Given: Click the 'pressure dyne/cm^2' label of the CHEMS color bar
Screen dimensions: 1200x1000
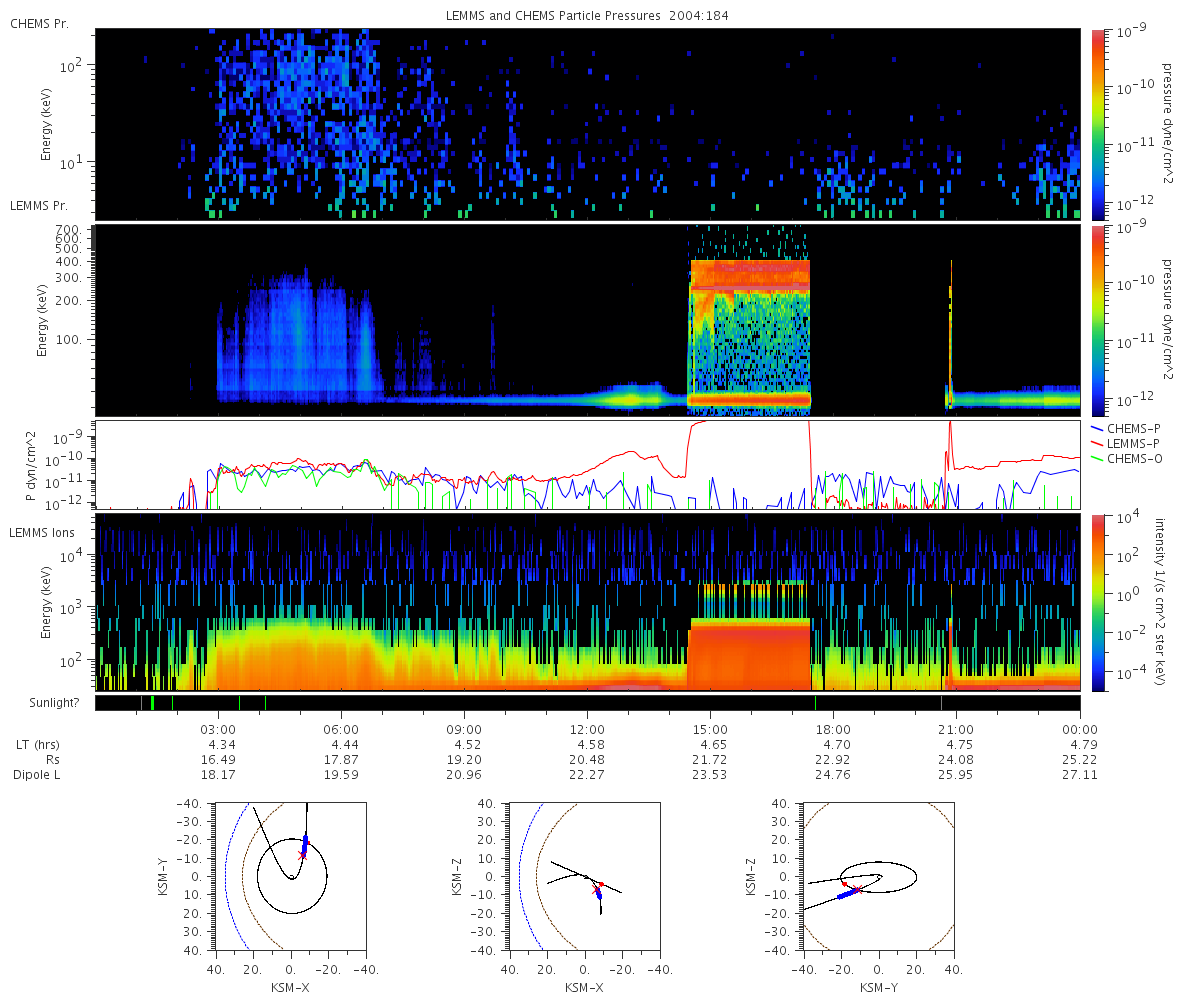Looking at the screenshot, I should [x=1167, y=124].
